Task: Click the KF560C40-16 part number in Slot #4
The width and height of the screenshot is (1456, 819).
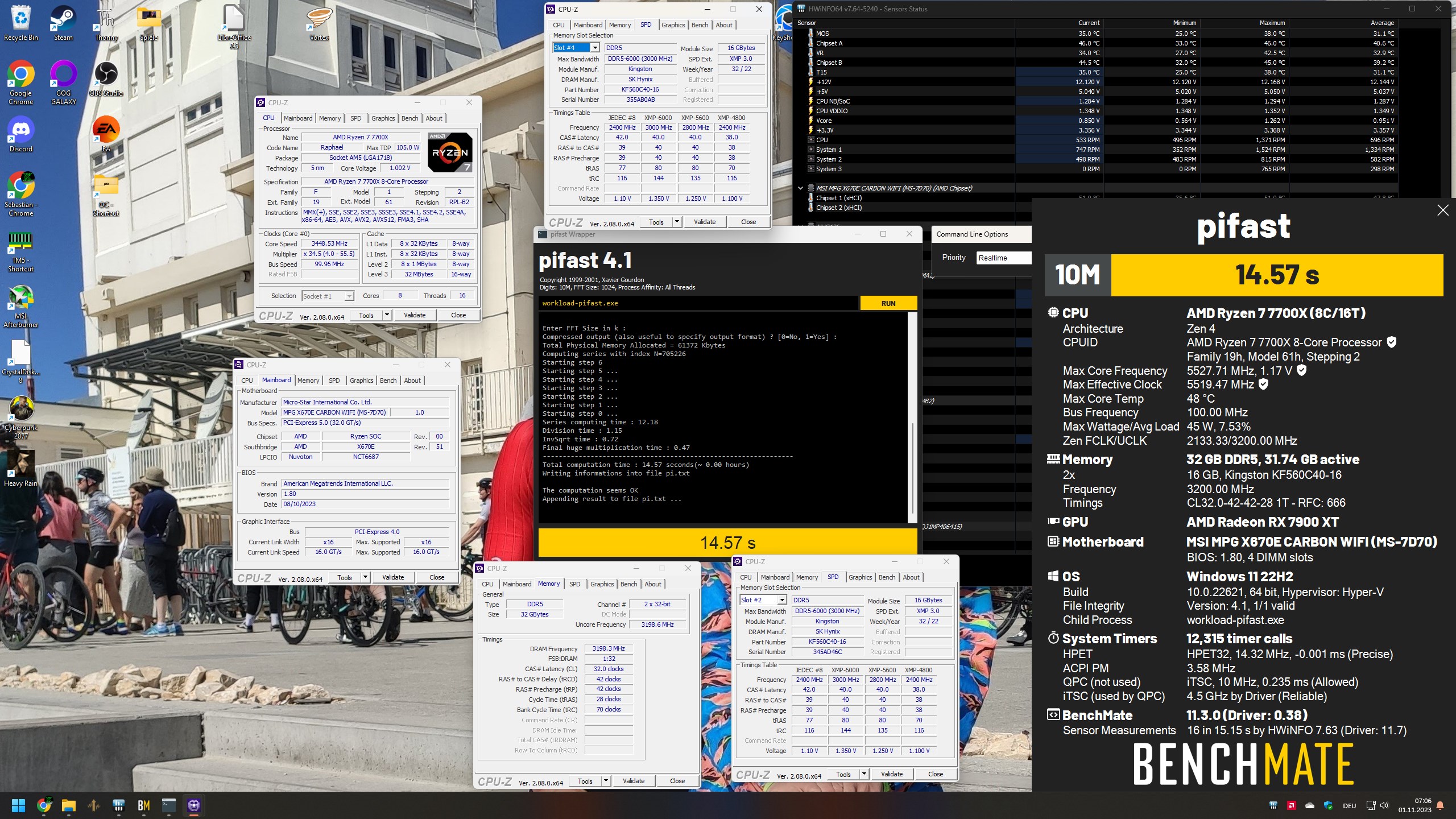Action: click(x=640, y=89)
